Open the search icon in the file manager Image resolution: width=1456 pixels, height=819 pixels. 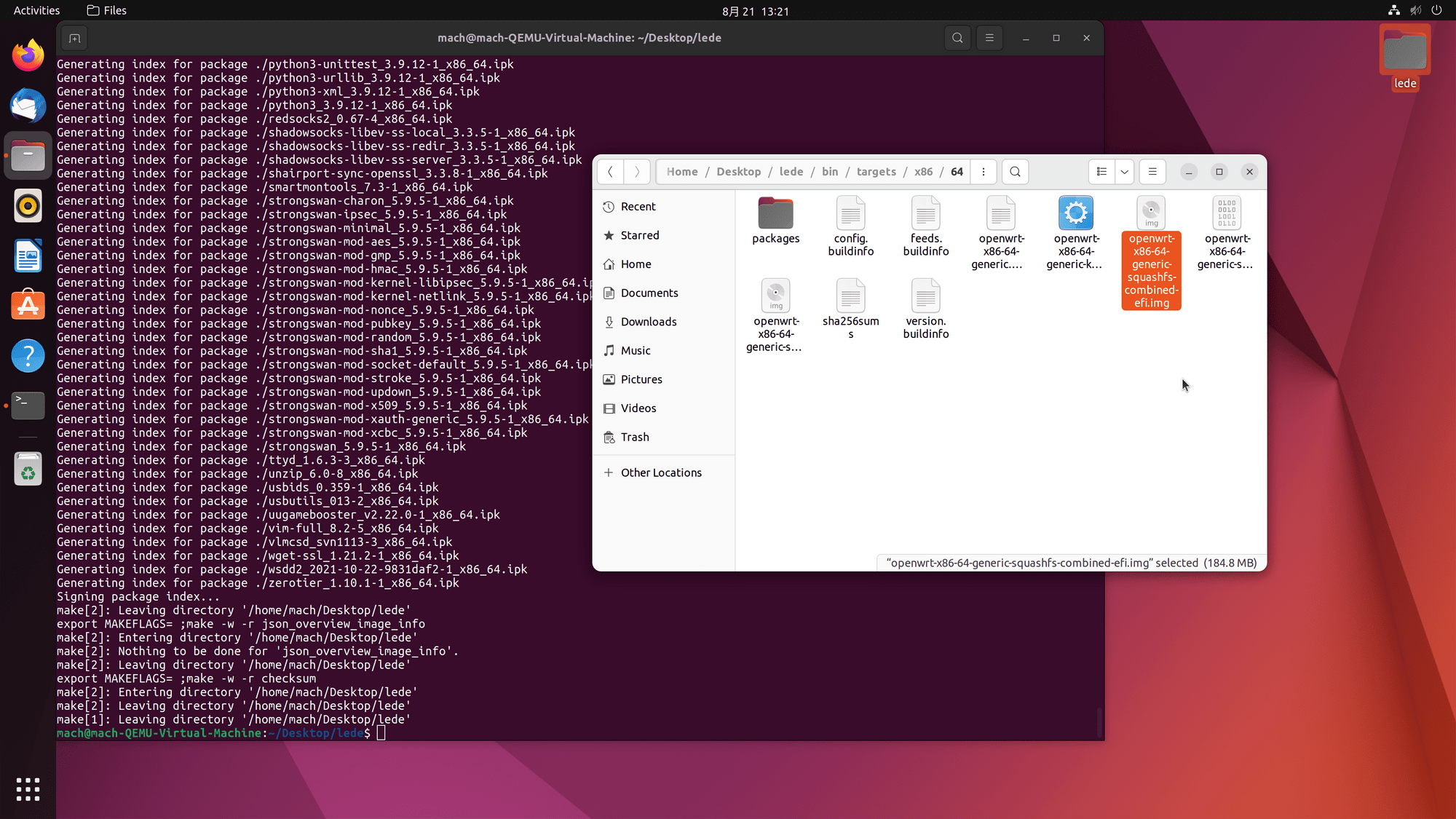[1015, 172]
